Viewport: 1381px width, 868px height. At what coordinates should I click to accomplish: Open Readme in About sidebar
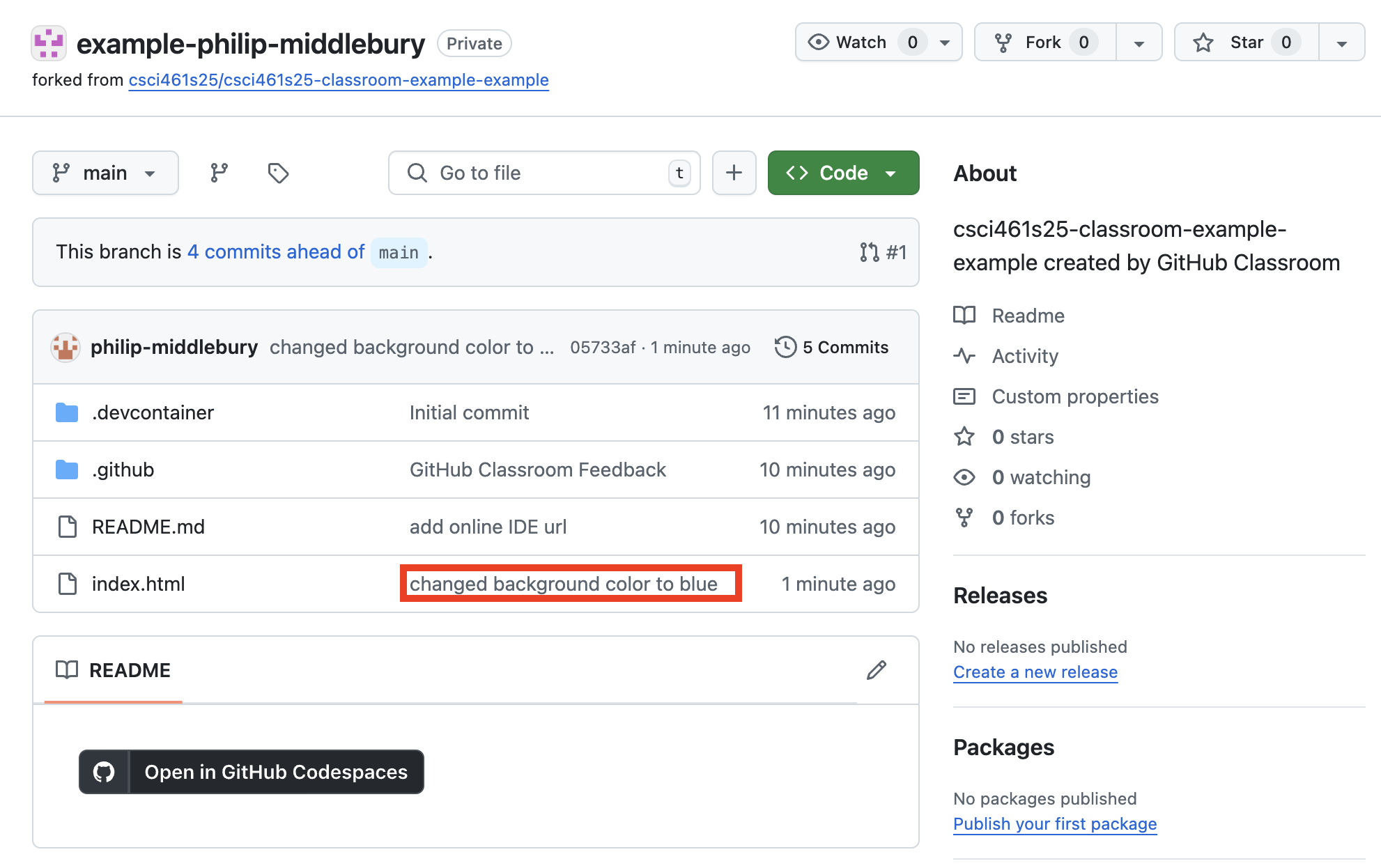1028,316
